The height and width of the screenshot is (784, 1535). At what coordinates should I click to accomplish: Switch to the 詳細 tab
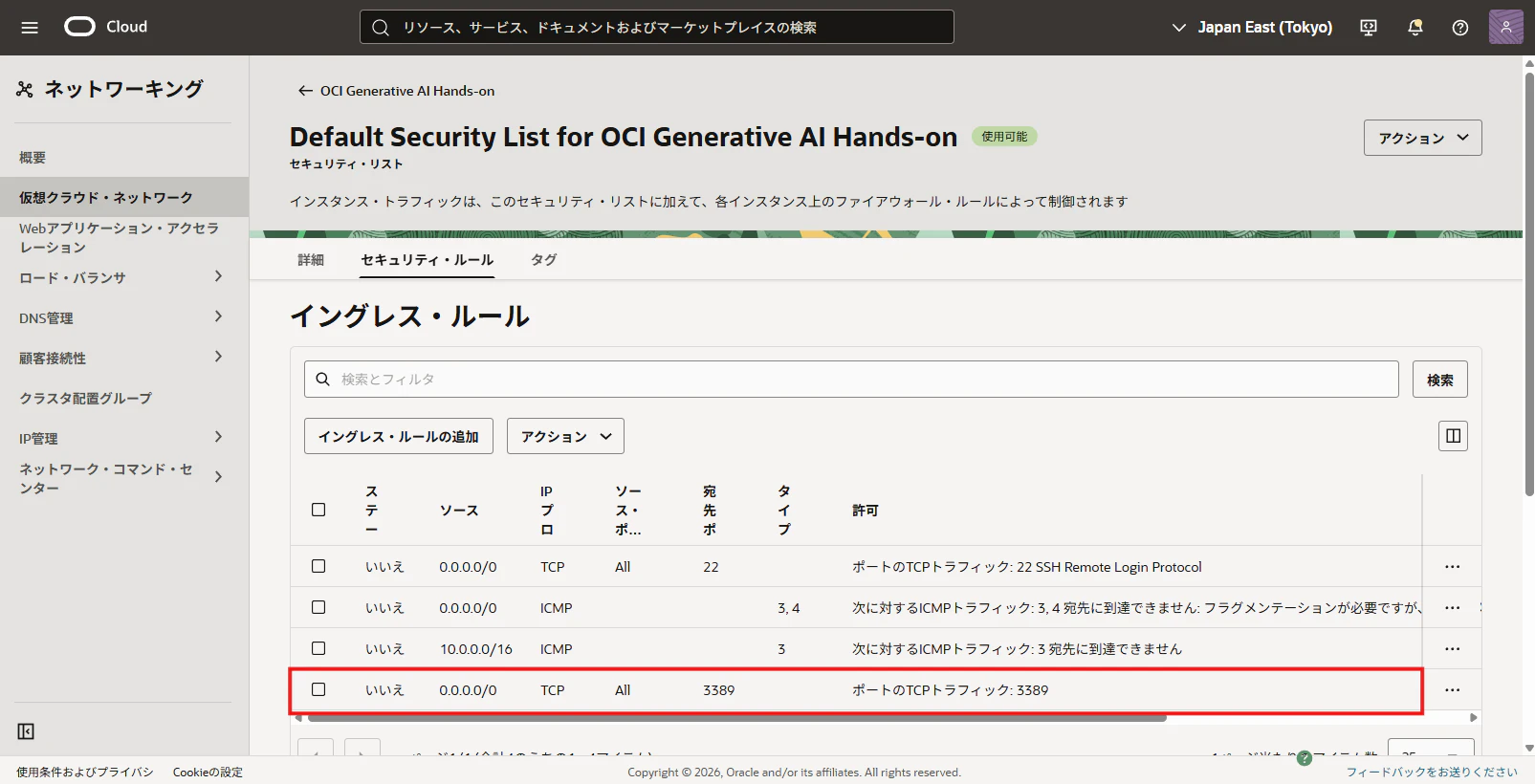pyautogui.click(x=311, y=260)
